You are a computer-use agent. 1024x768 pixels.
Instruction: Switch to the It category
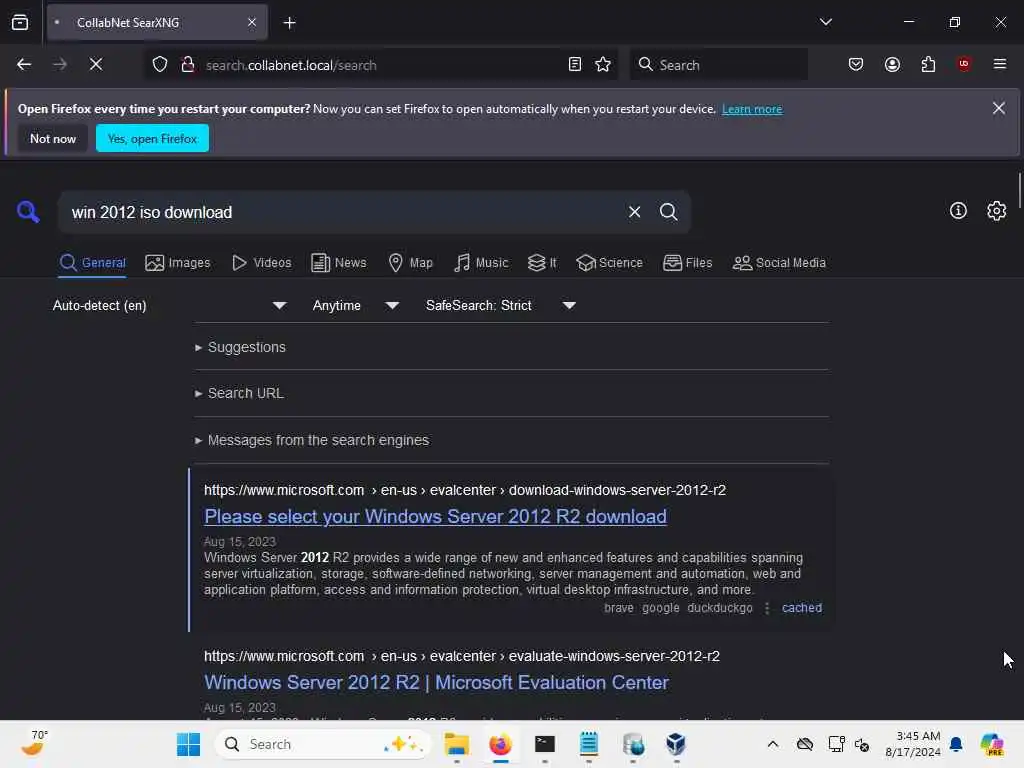[542, 263]
